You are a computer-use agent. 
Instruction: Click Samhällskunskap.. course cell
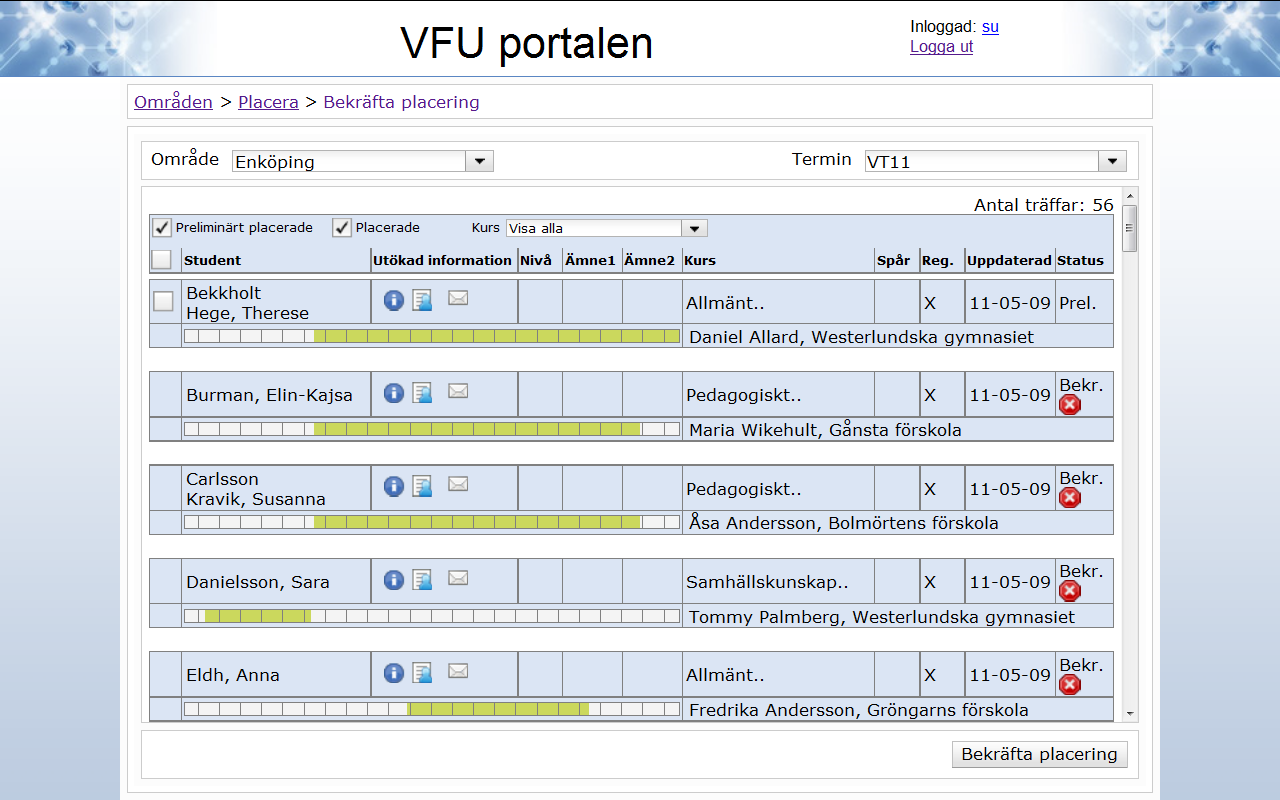tap(767, 582)
